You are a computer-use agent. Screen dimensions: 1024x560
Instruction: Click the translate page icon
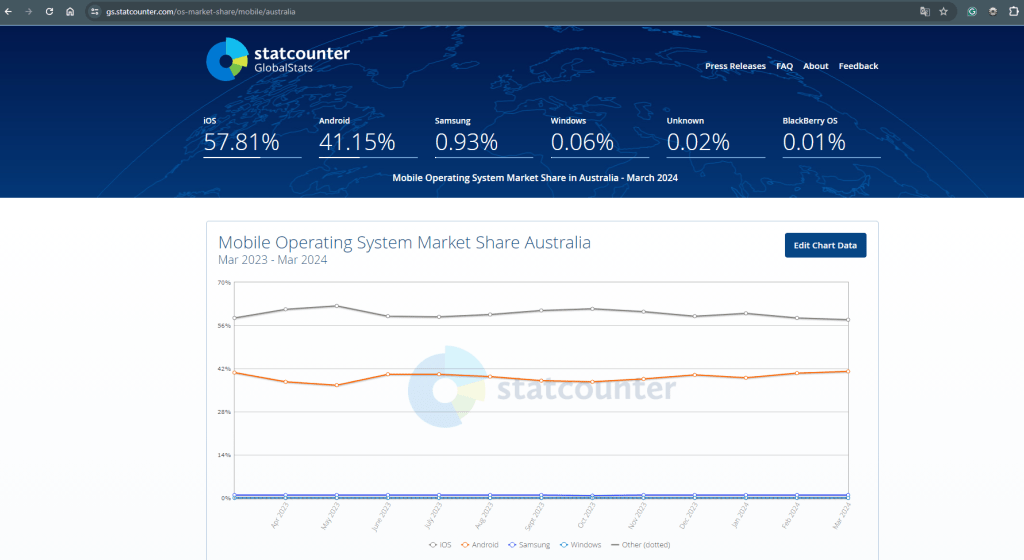click(x=925, y=11)
